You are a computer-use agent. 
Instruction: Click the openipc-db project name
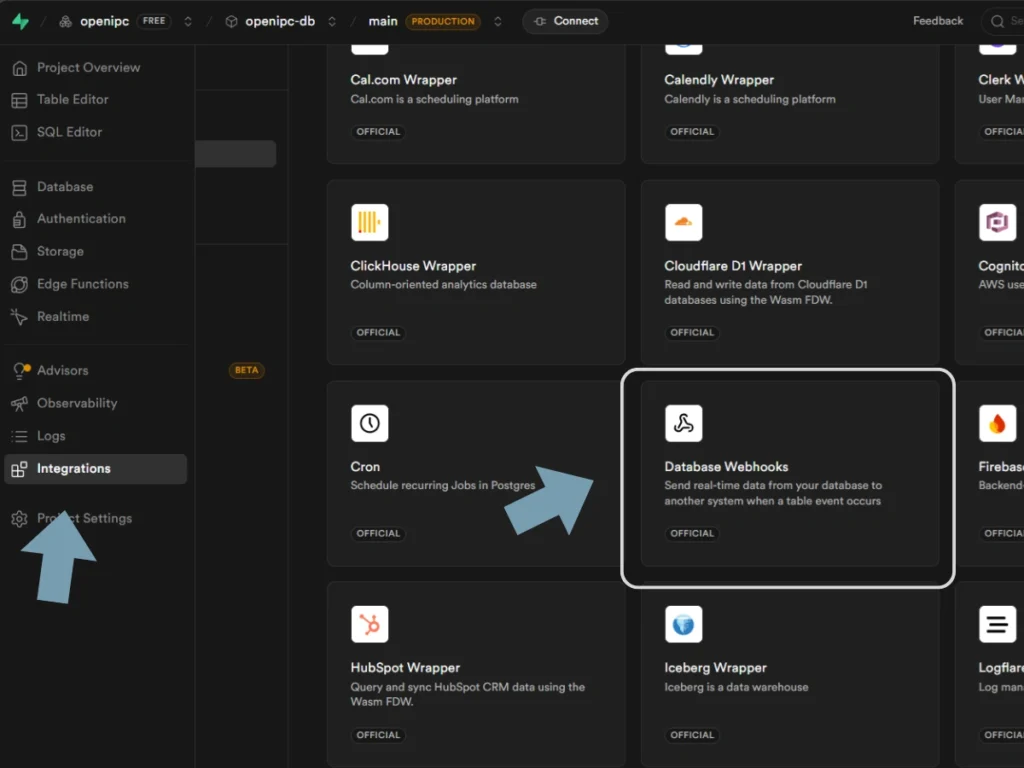(280, 22)
